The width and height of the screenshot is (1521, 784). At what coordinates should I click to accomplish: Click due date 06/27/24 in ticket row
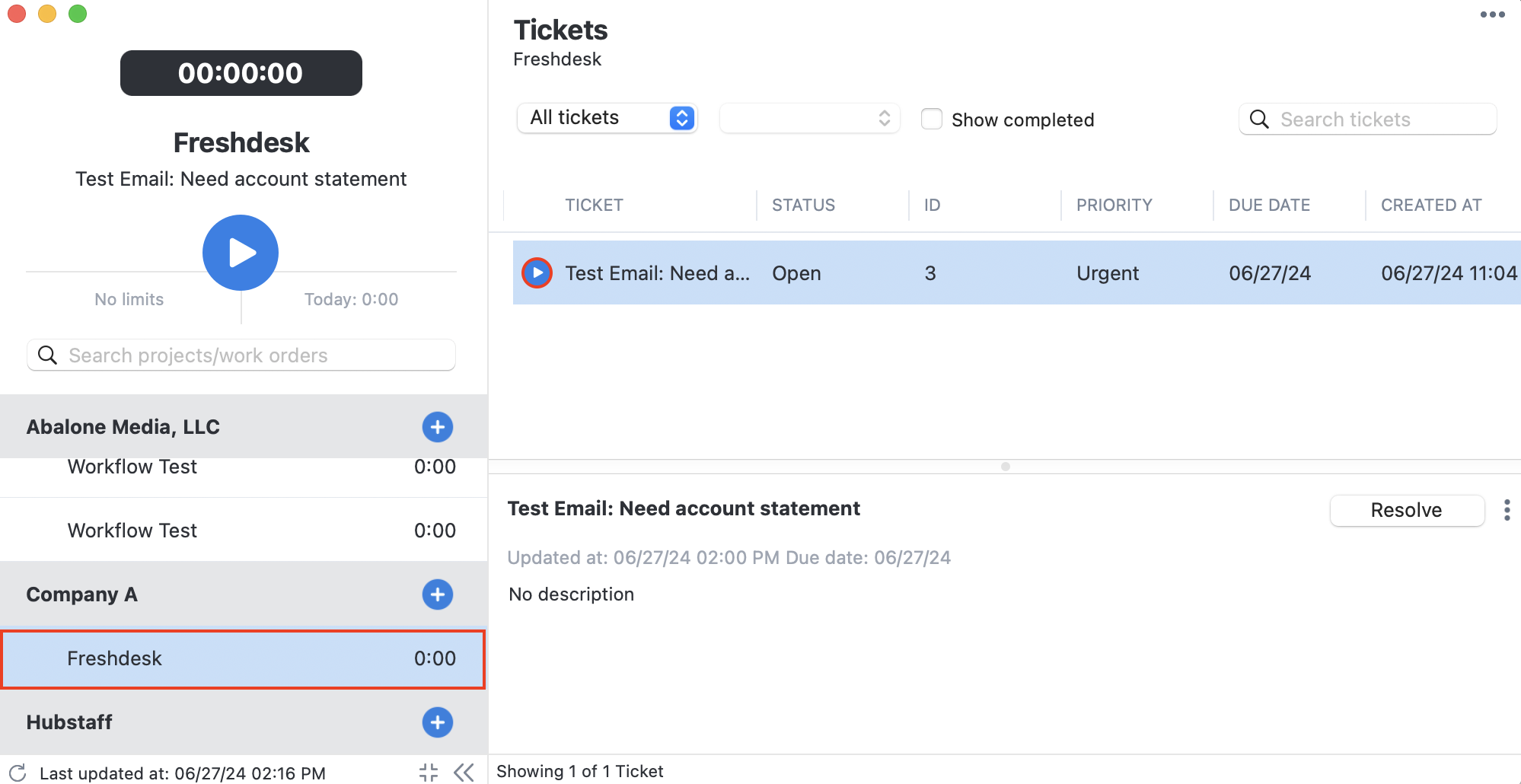click(x=1270, y=273)
